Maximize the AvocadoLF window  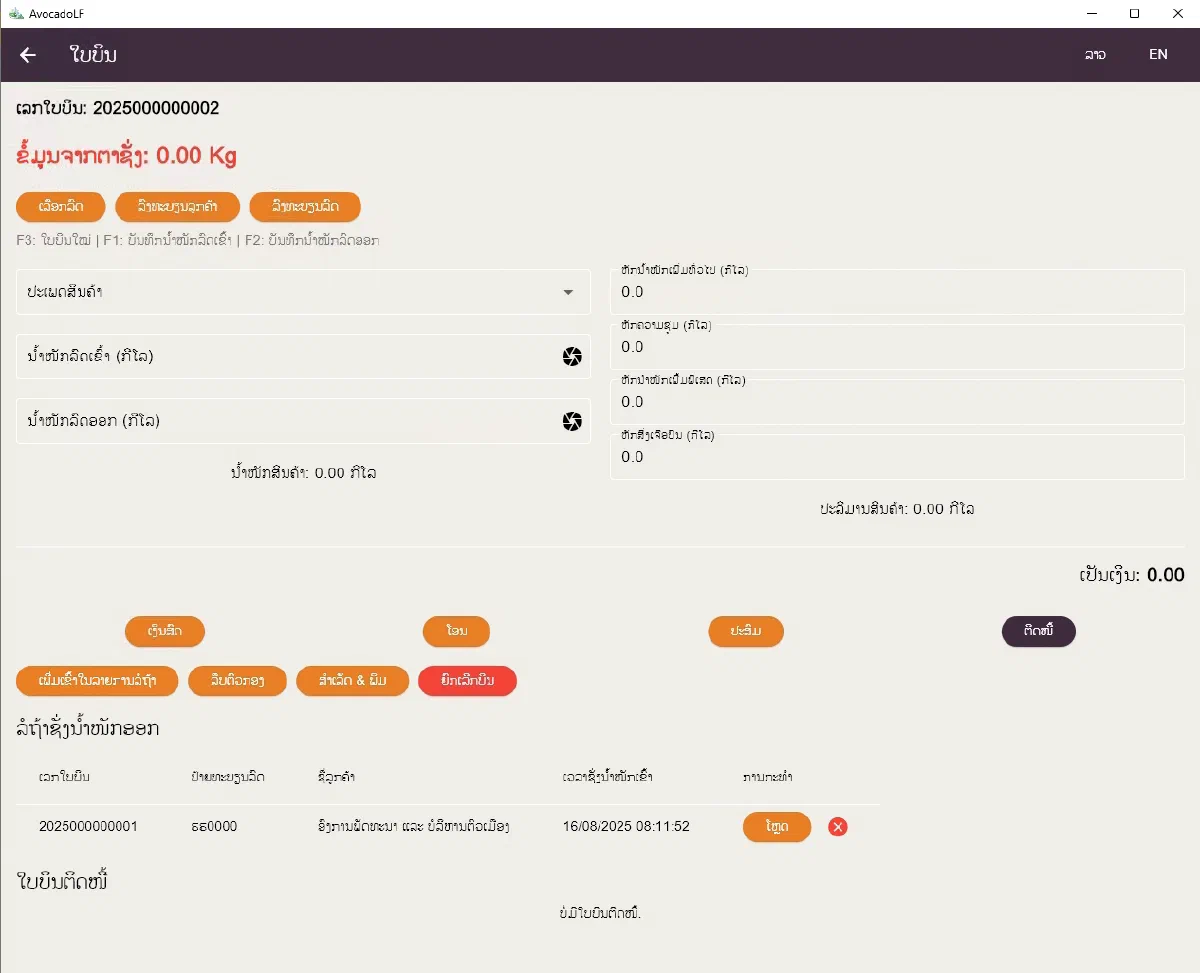pos(1134,13)
